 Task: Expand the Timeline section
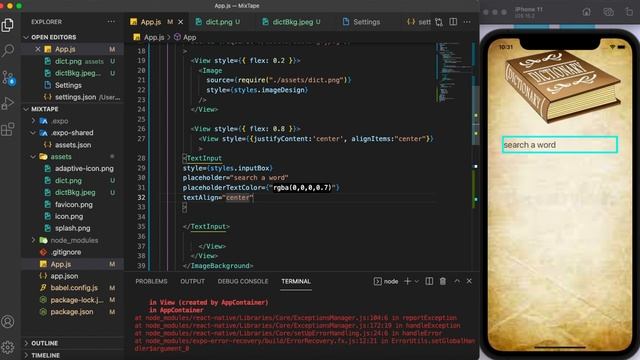tap(72, 355)
